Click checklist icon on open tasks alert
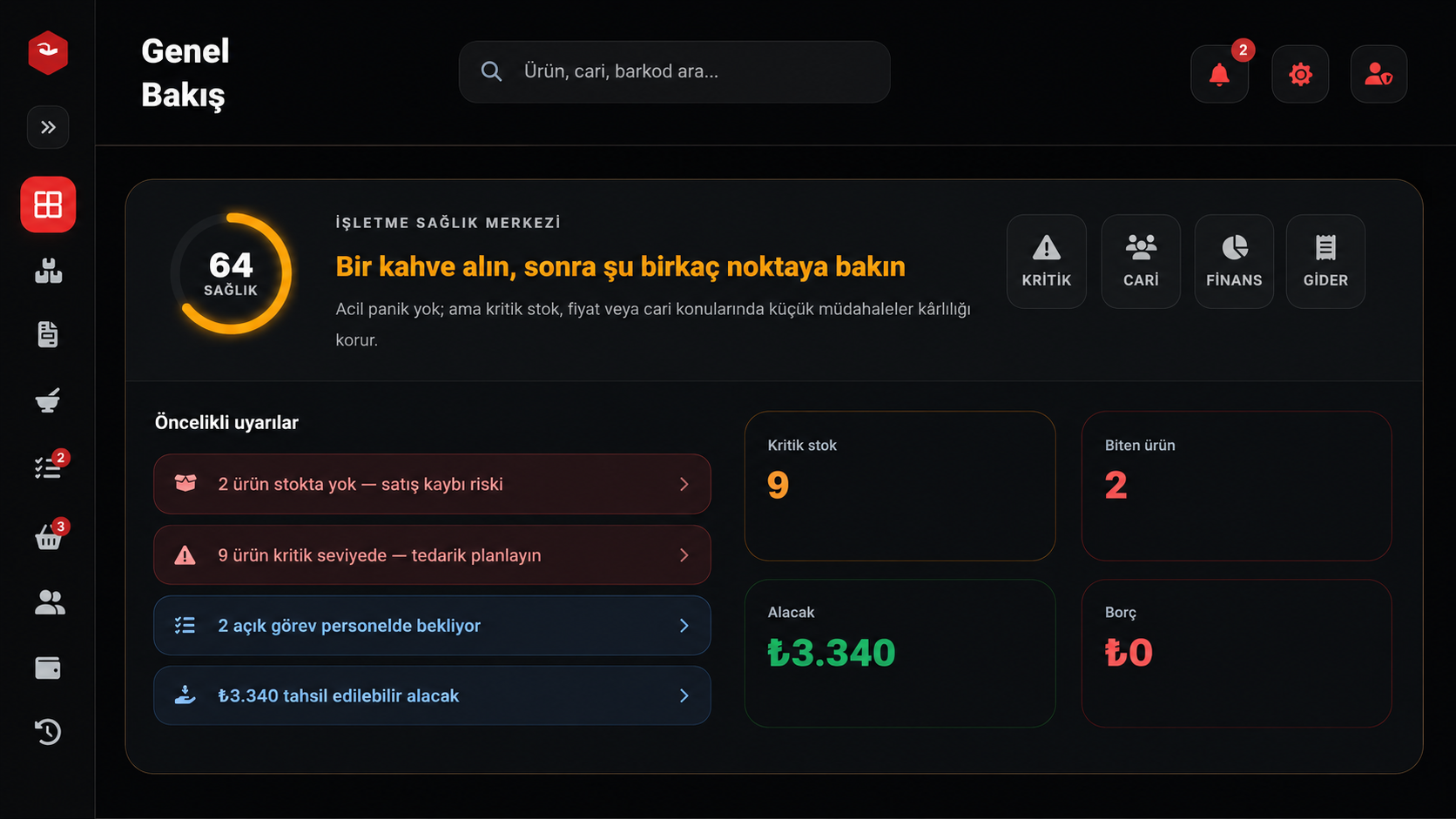Viewport: 1456px width, 819px height. [185, 625]
